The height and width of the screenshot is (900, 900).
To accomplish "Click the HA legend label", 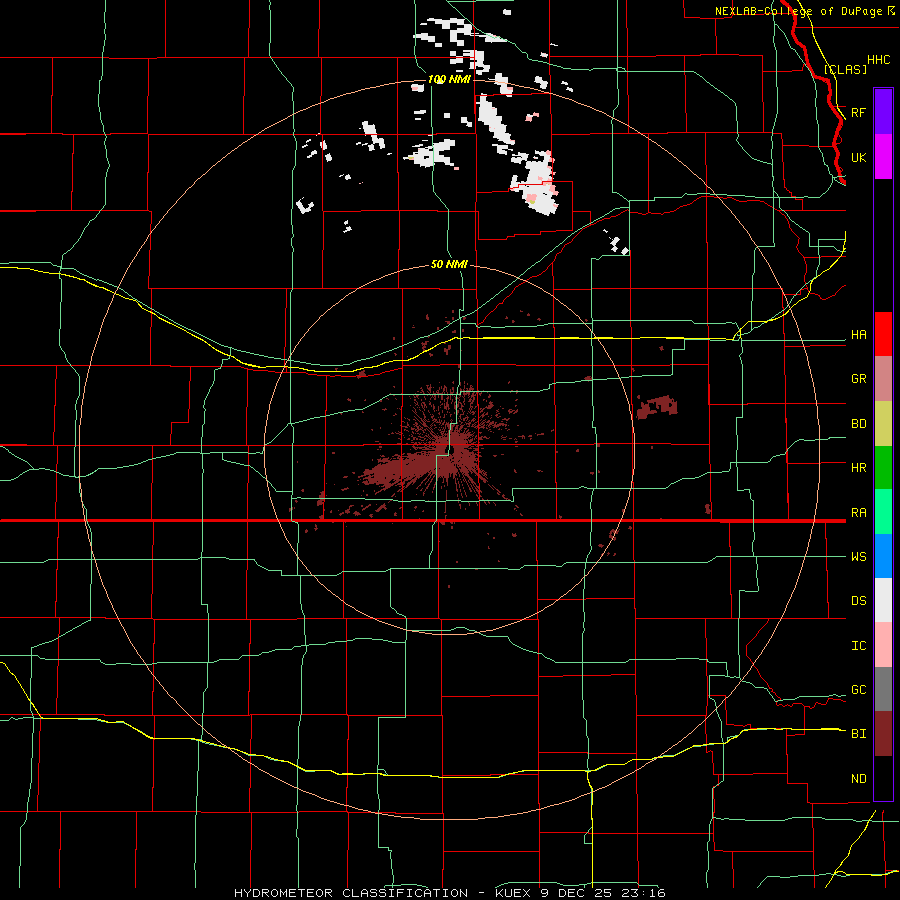I will (859, 335).
